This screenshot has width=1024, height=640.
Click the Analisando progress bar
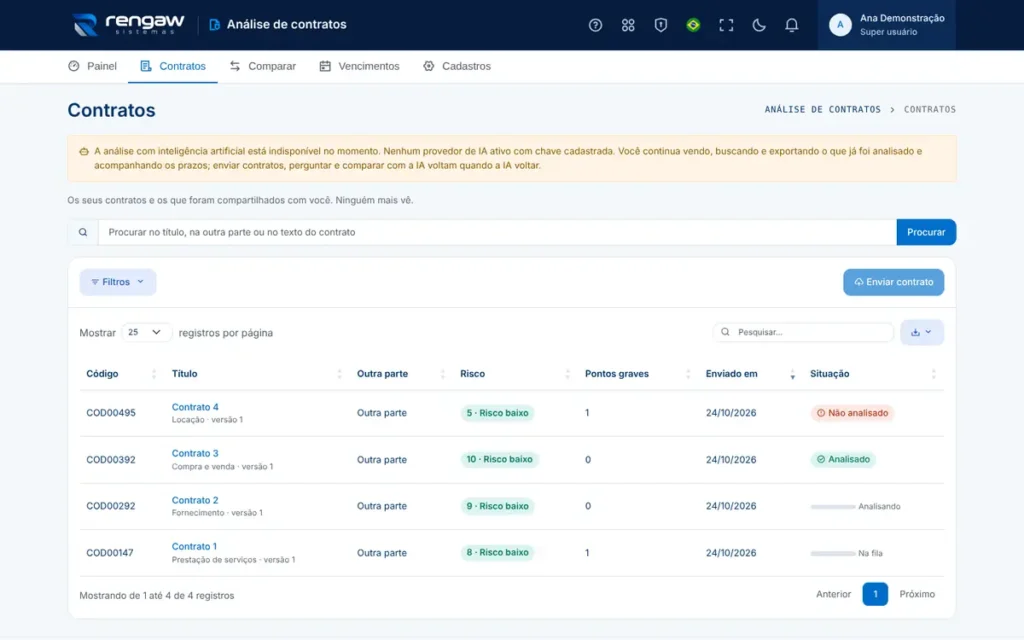point(833,507)
